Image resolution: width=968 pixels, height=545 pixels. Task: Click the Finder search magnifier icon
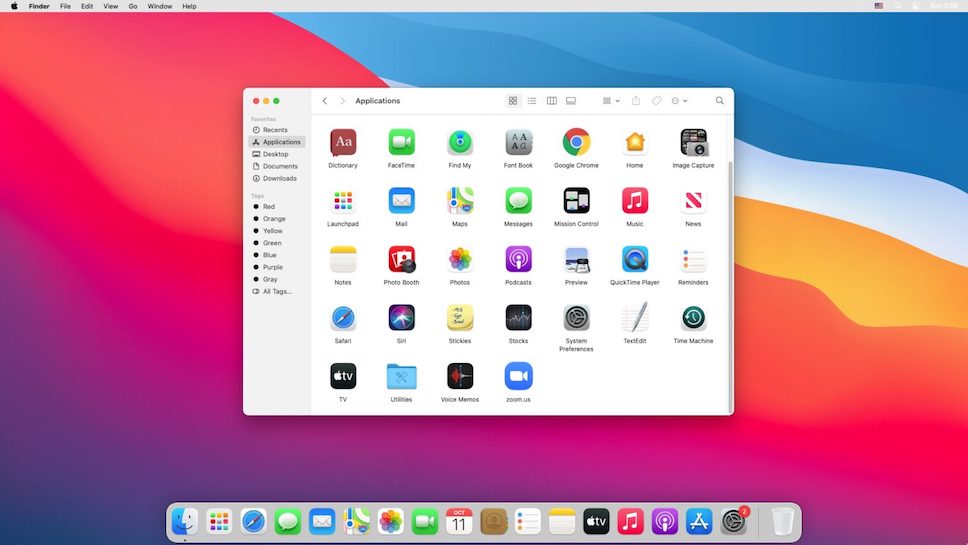click(x=719, y=101)
